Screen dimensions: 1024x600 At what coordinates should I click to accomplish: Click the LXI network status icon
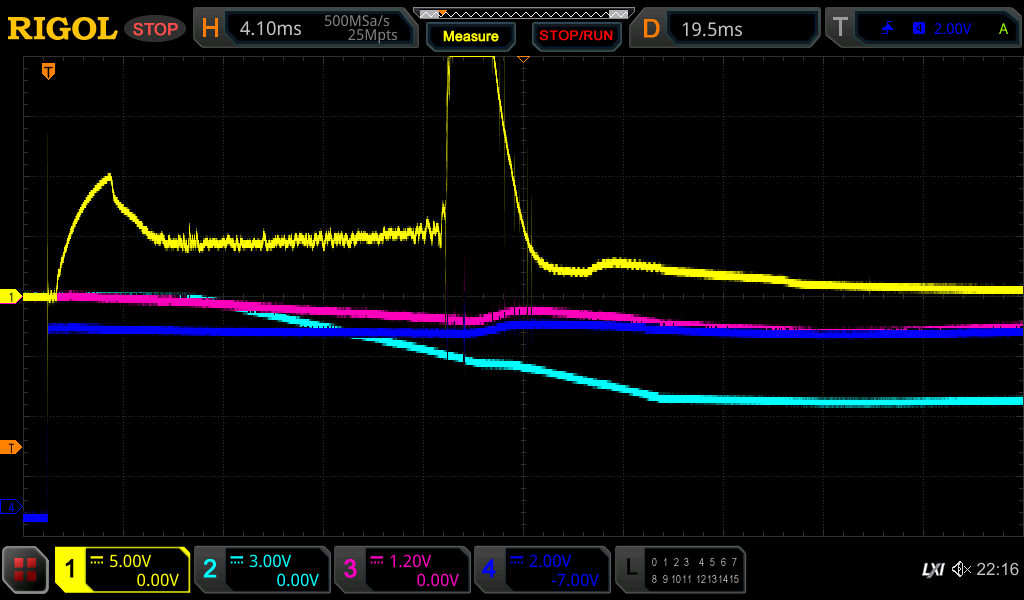pos(932,570)
